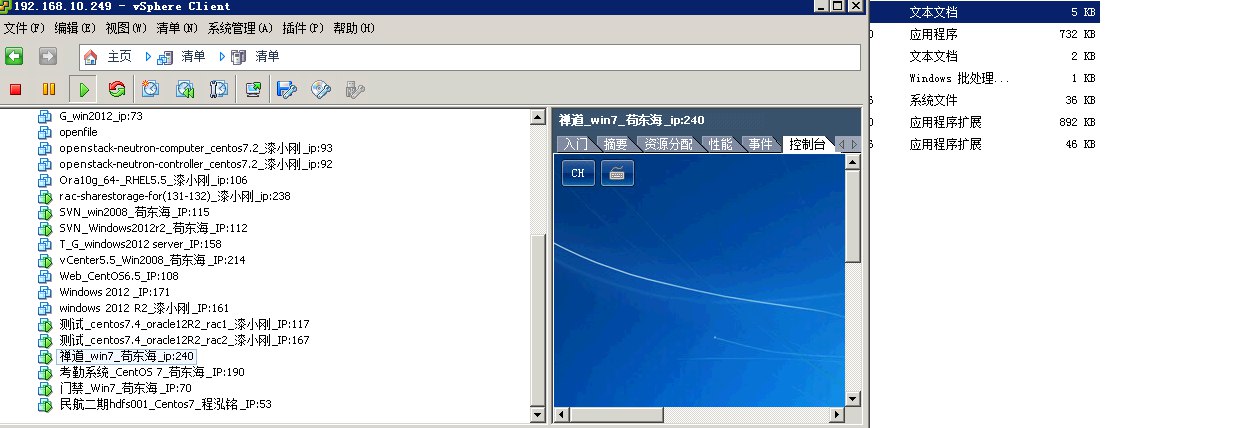Viewport: 1256px width, 428px height.
Task: Click the red Power Off toolbar icon
Action: point(15,90)
